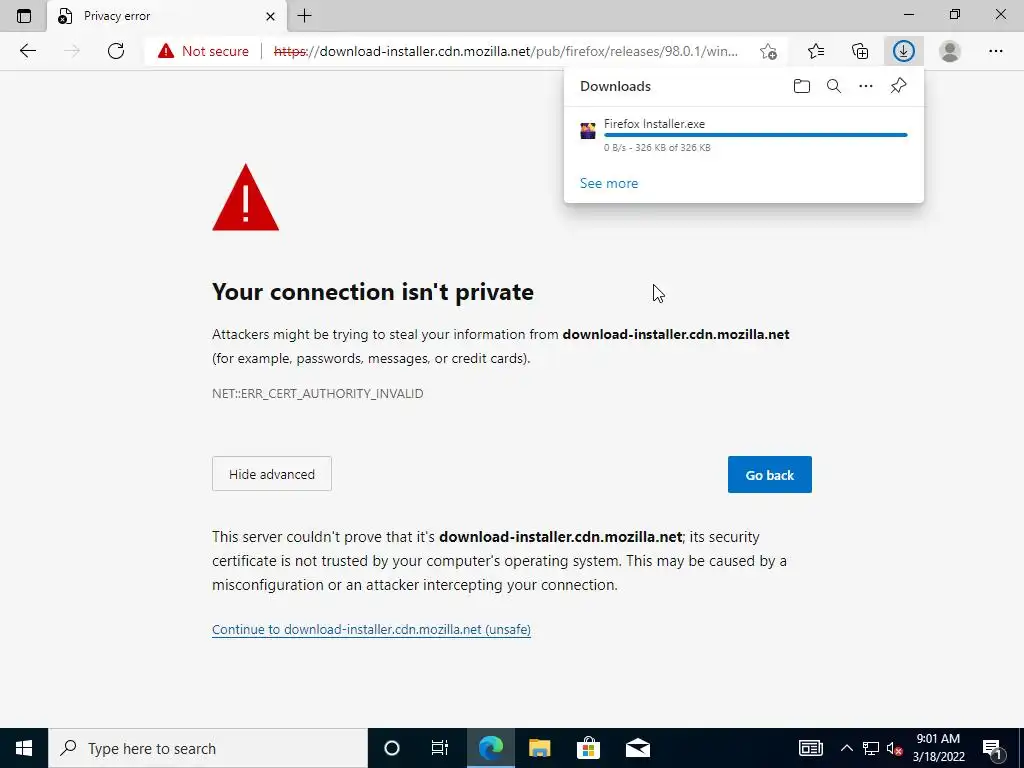This screenshot has height=768, width=1024.
Task: Close the Privacy error tab
Action: 270,16
